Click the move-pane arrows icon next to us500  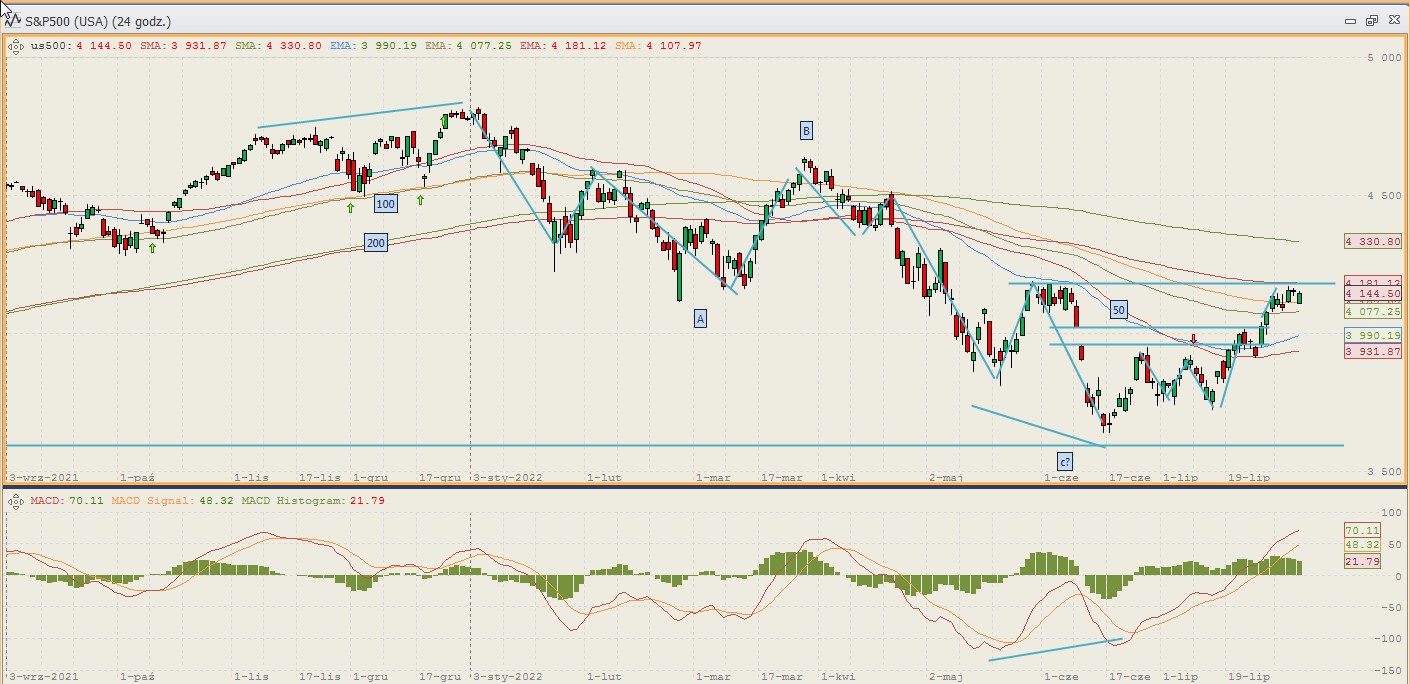click(17, 45)
